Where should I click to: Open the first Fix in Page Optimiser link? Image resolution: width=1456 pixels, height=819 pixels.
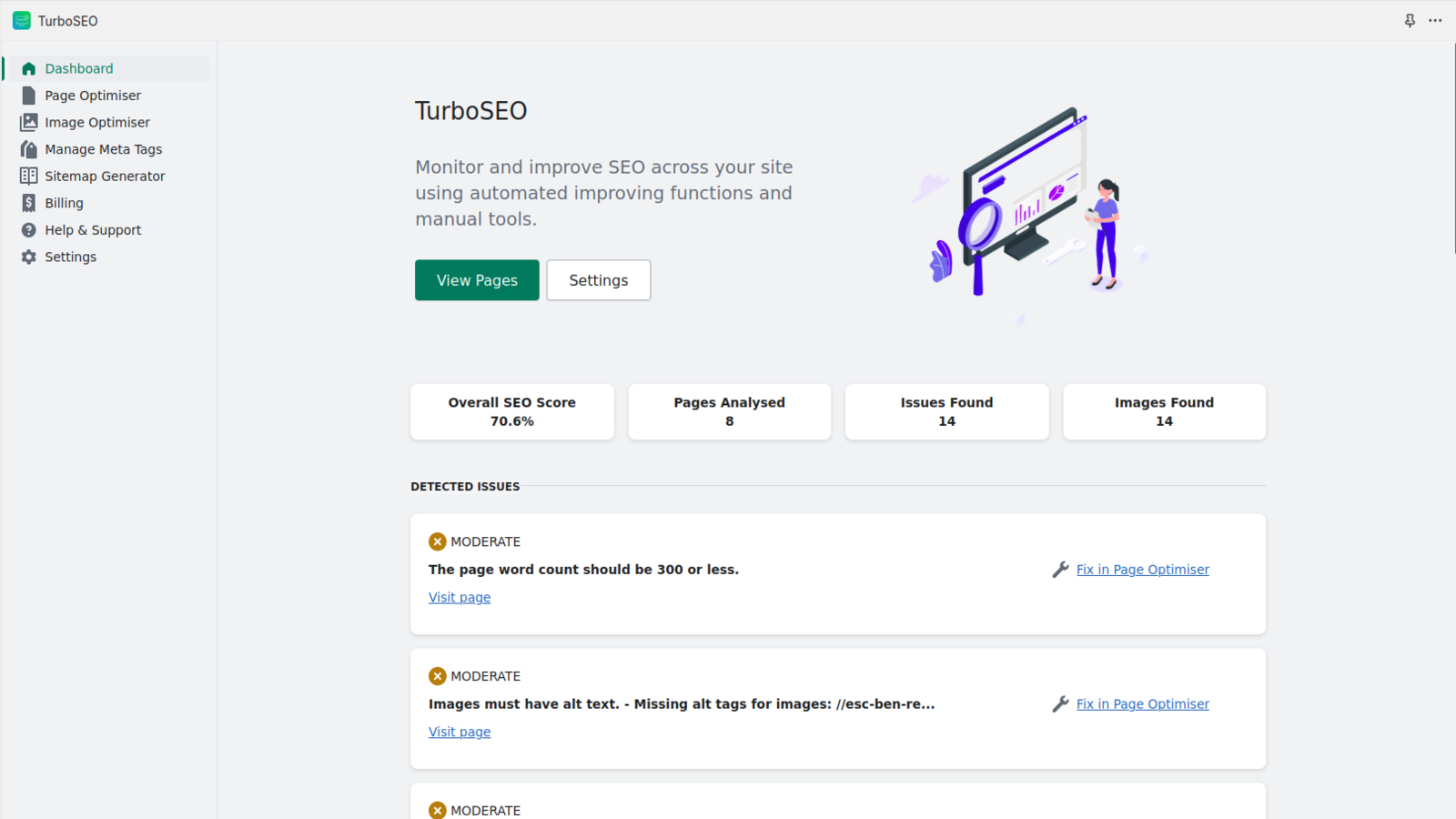click(1142, 569)
